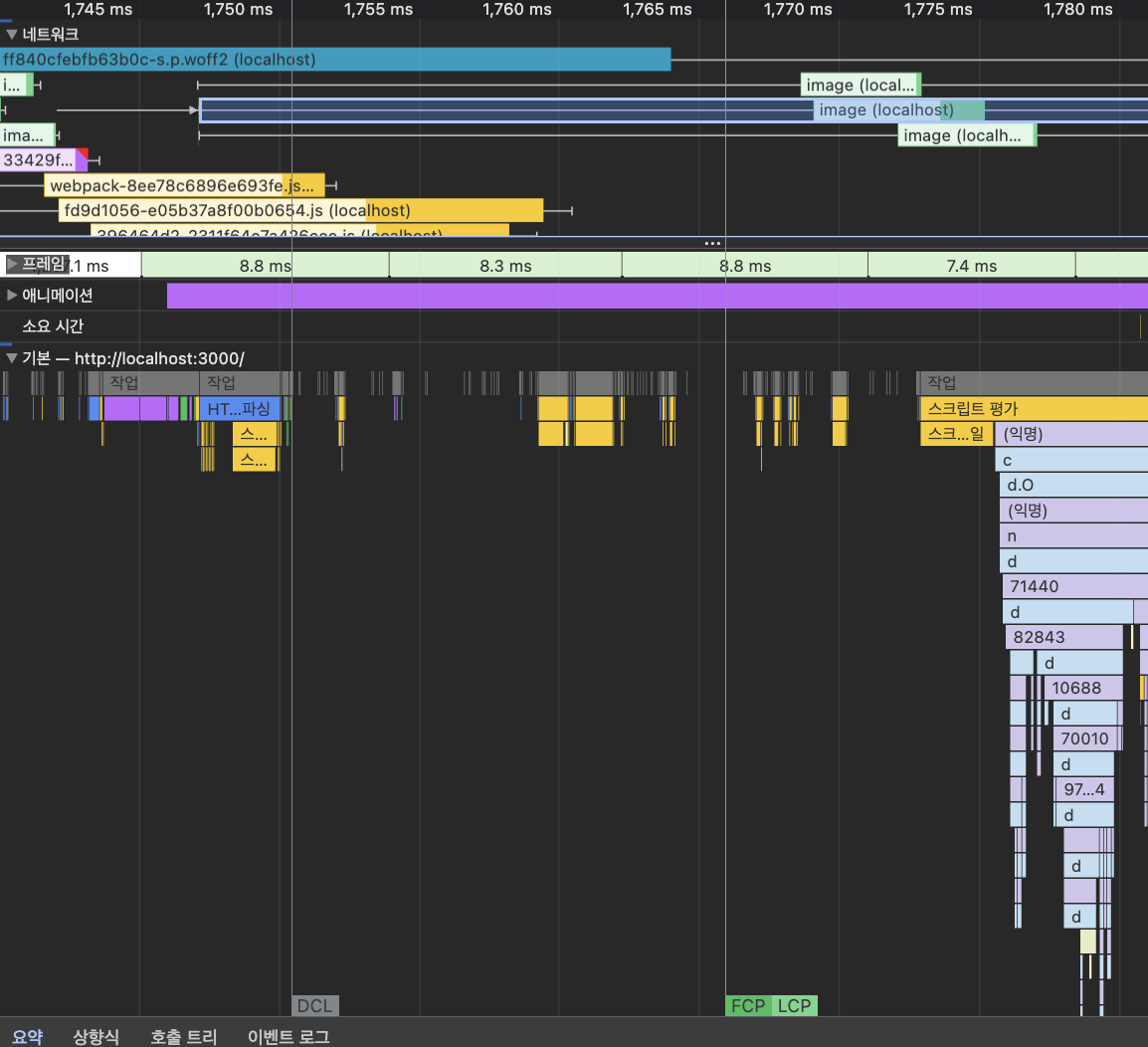Collapse the 기본 localhost:3000 main thread track
The width and height of the screenshot is (1148, 1047).
[12, 358]
